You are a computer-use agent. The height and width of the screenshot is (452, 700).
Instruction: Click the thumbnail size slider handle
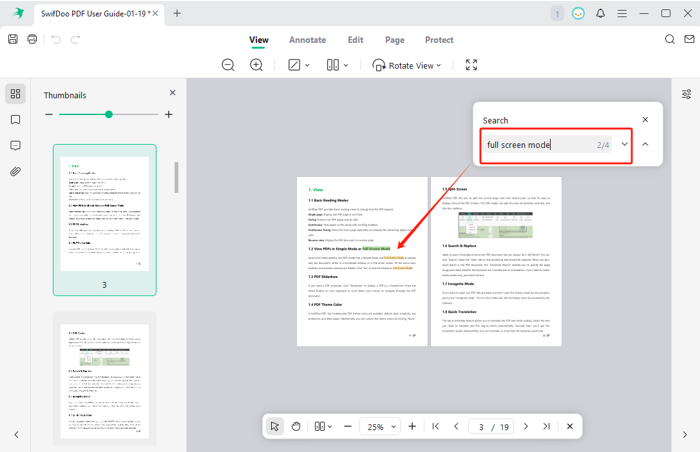click(x=109, y=114)
